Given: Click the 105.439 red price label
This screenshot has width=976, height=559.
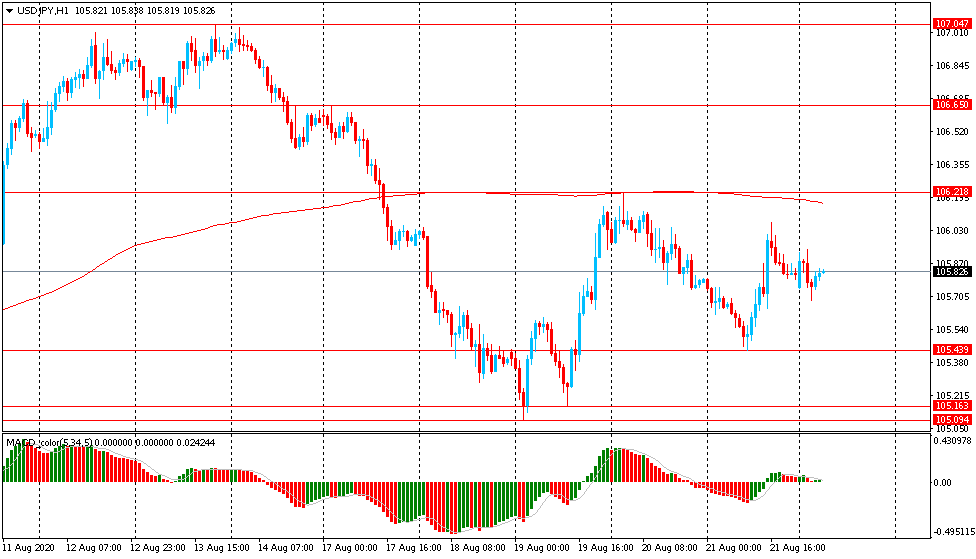Looking at the screenshot, I should click(952, 350).
